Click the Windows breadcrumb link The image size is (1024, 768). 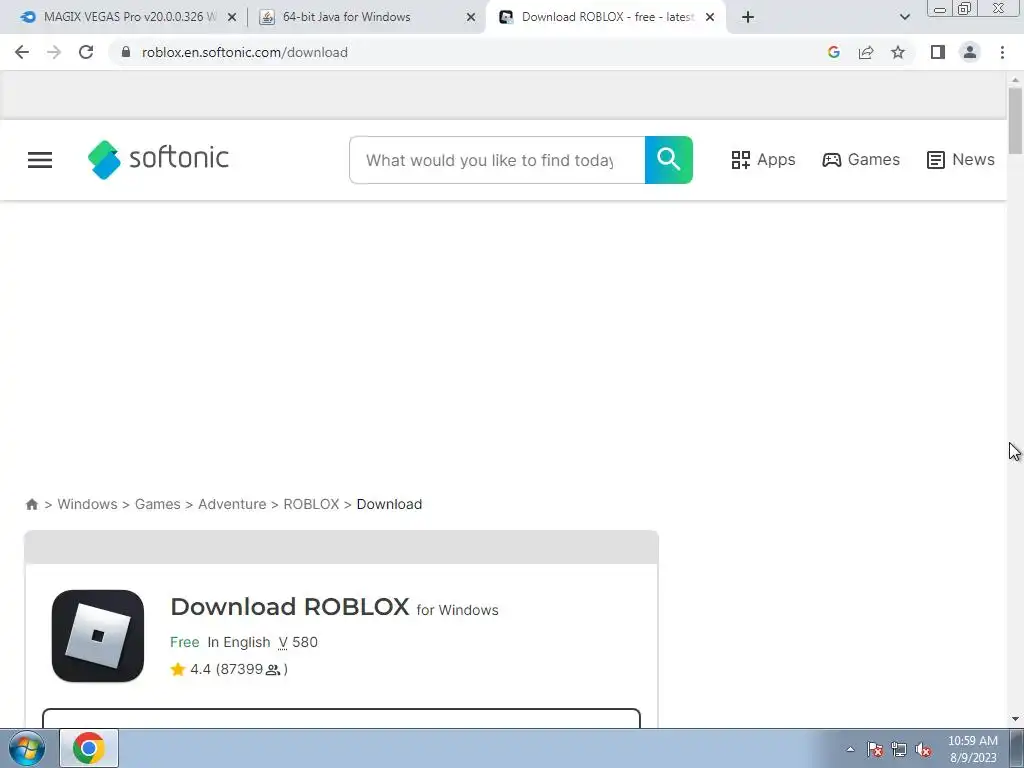pos(88,504)
